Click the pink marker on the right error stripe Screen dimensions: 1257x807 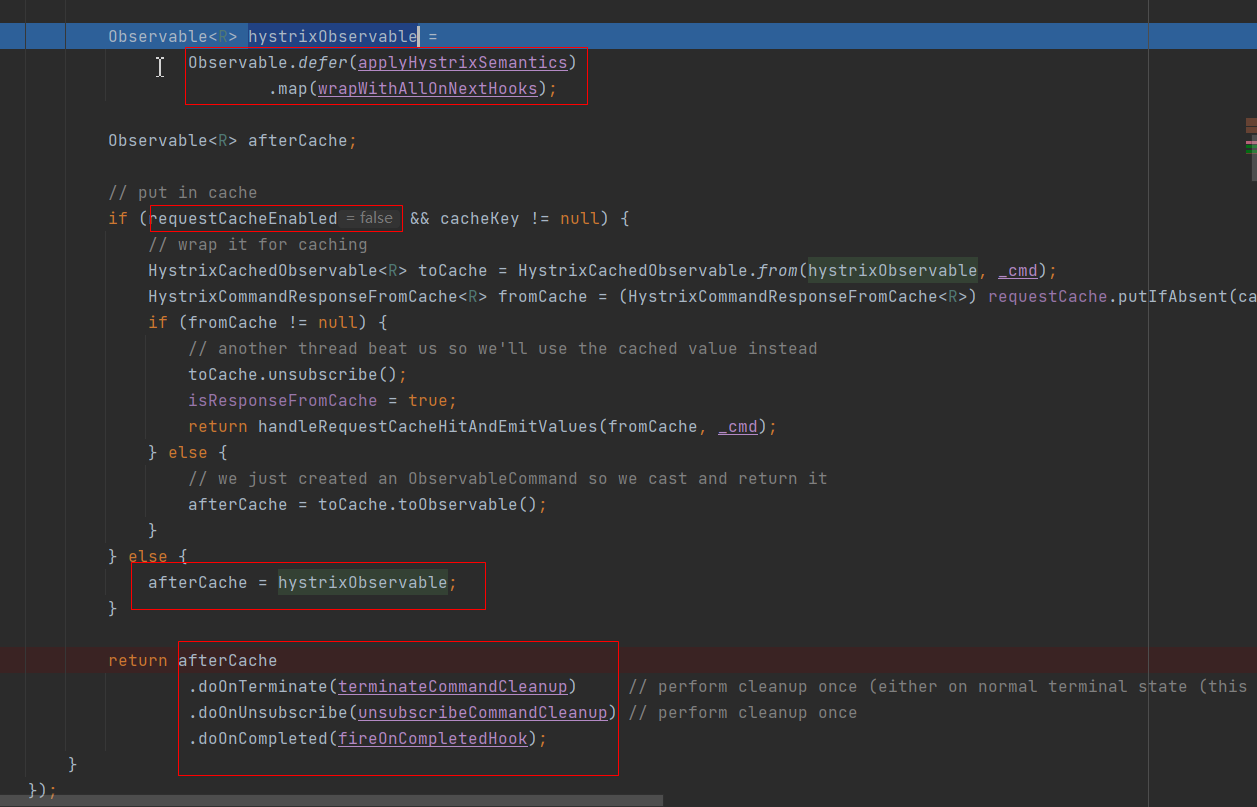1251,142
